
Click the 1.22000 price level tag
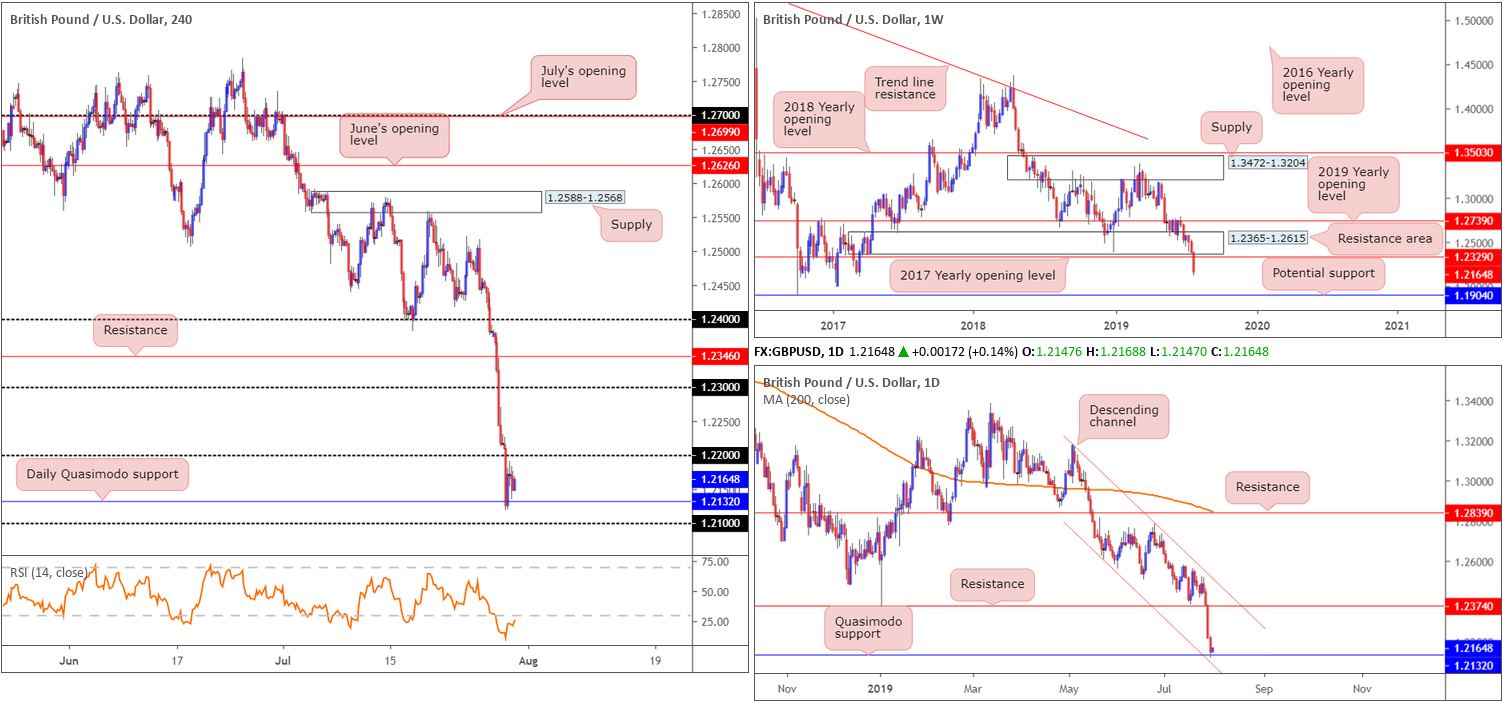pyautogui.click(x=721, y=455)
